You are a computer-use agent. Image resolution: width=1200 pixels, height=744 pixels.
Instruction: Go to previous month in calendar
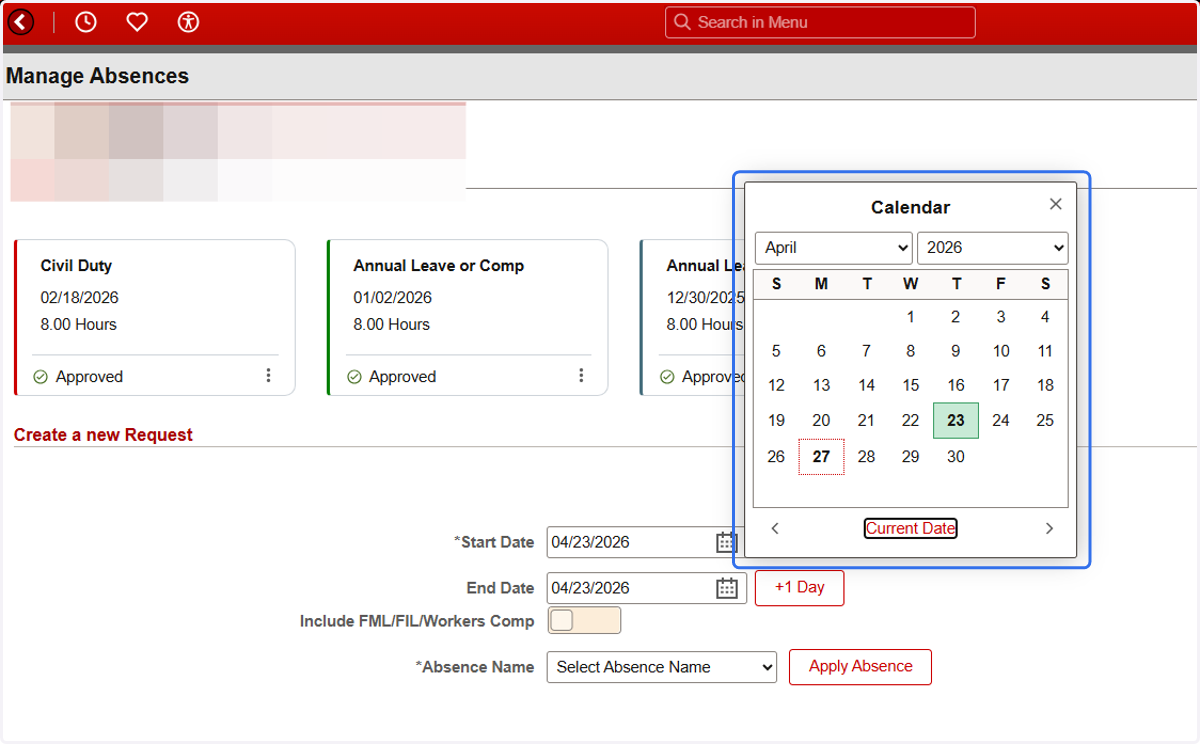775,528
